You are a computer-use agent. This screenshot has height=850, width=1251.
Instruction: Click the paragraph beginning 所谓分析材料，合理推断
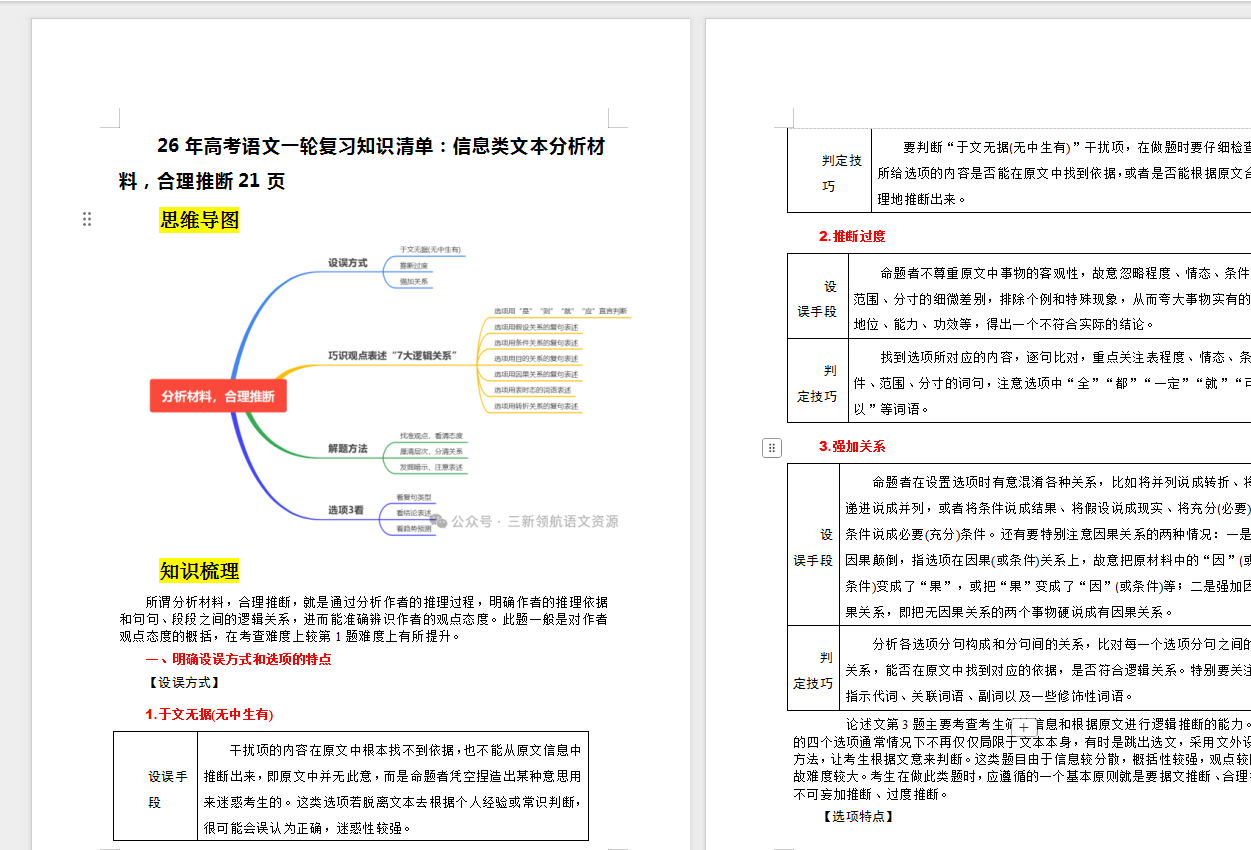(x=364, y=619)
